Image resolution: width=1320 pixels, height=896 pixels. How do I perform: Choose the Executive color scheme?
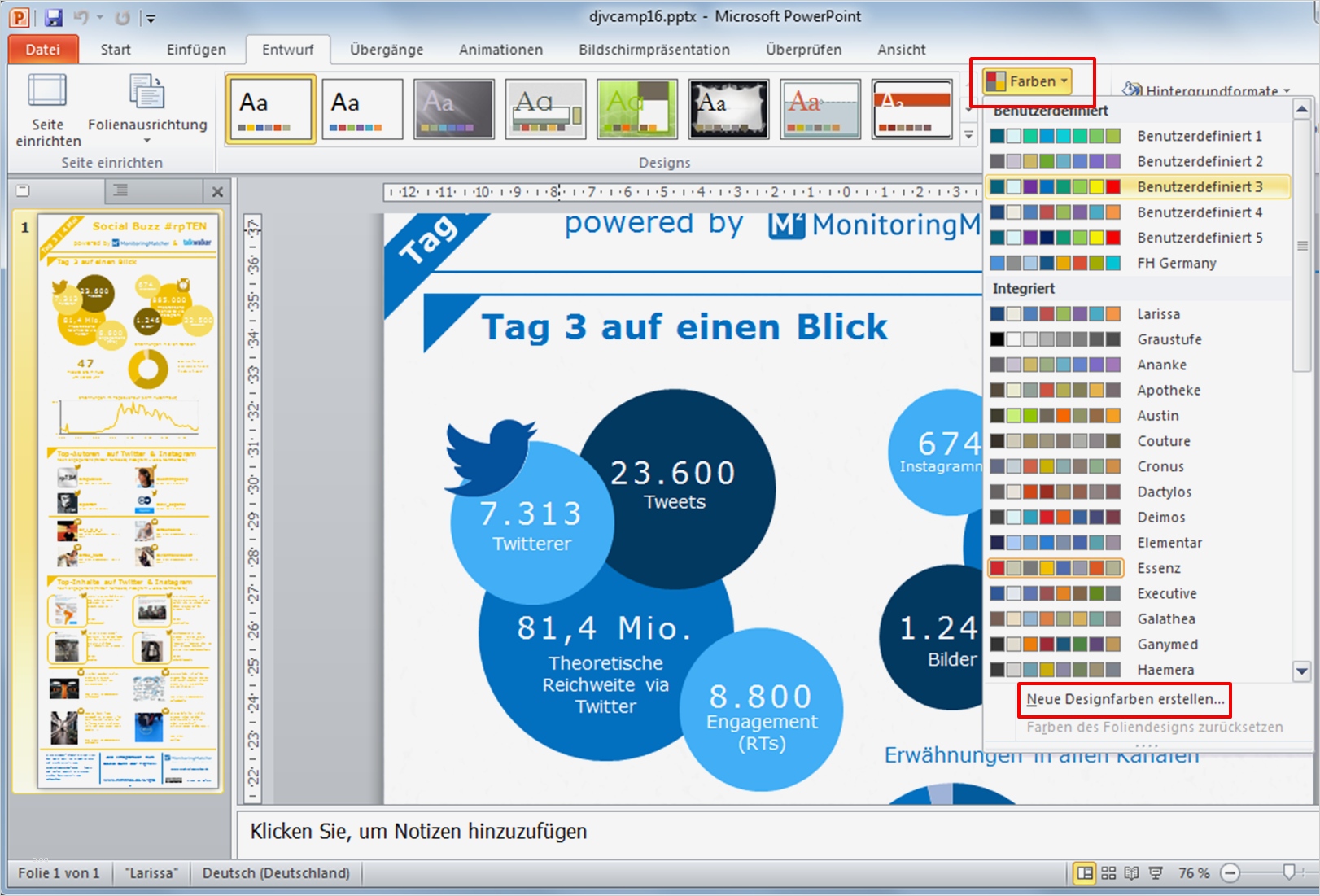click(x=1138, y=593)
